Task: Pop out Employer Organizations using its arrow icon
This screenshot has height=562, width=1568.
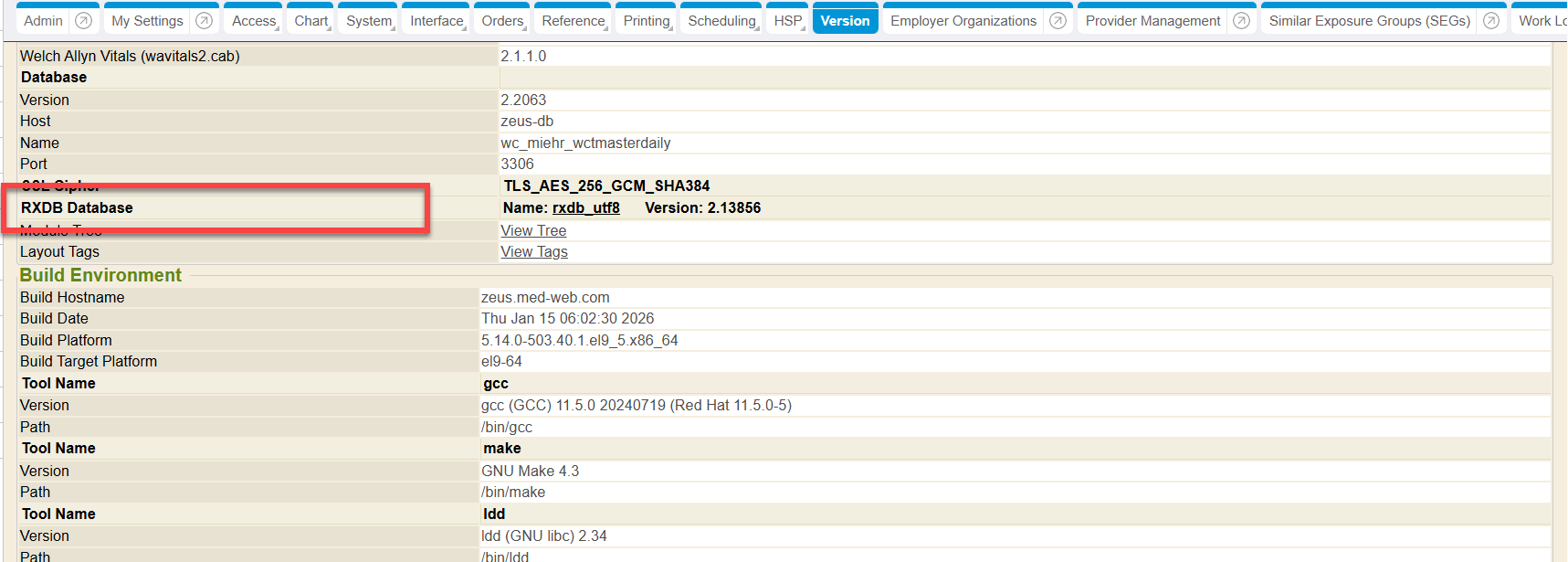Action: pyautogui.click(x=1058, y=21)
